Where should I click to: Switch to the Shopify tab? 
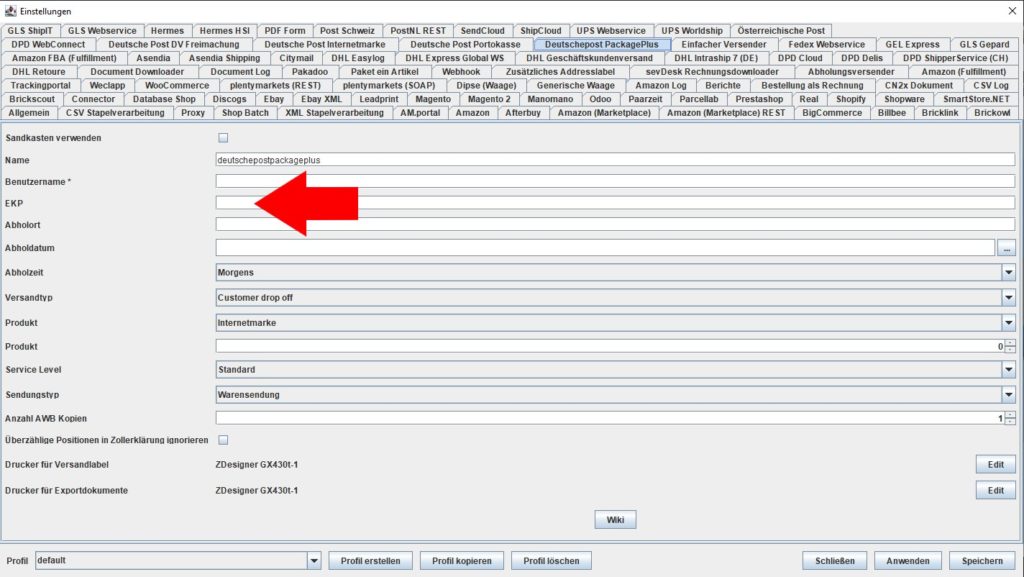point(850,99)
